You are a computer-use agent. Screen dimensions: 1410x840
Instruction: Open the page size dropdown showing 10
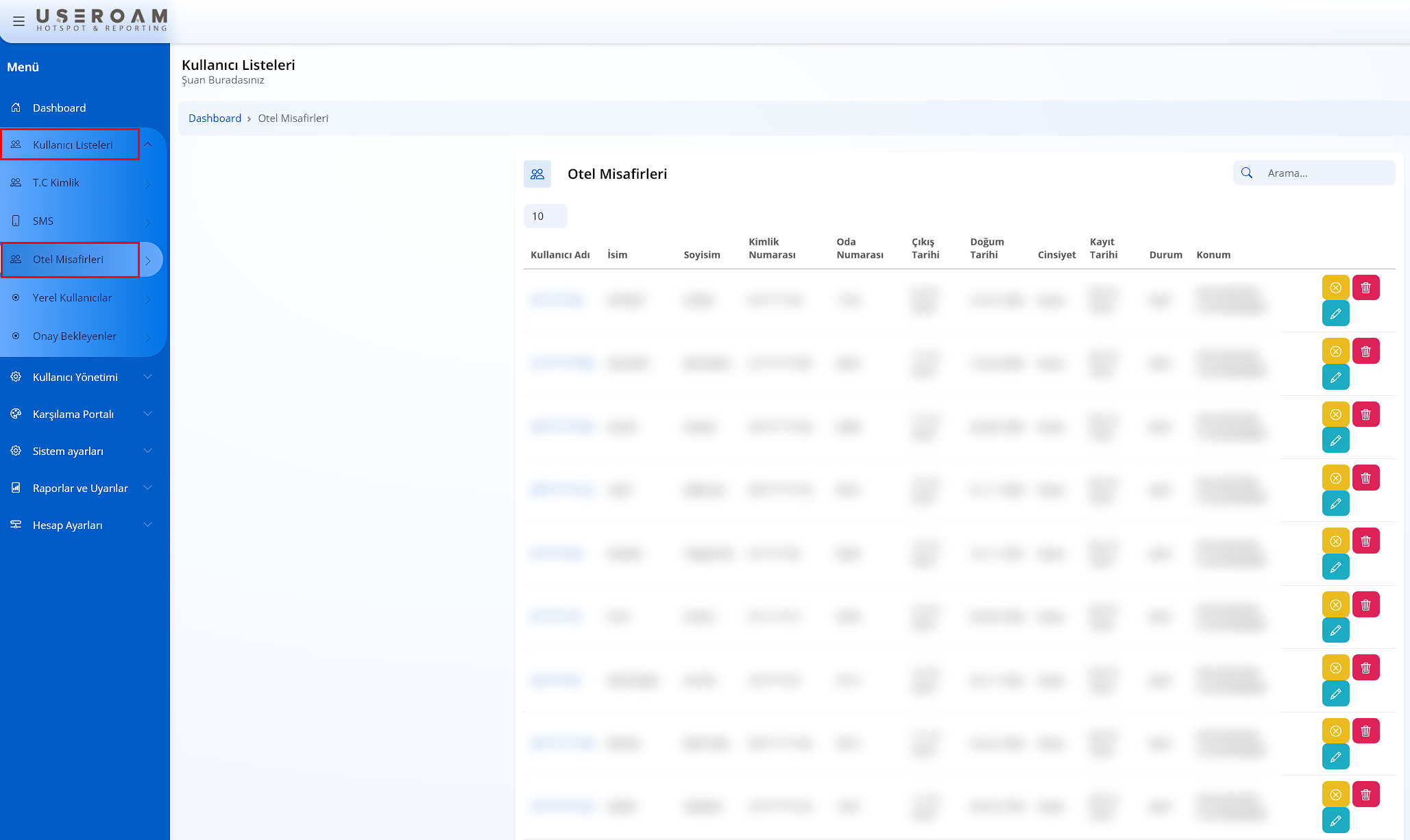[545, 216]
